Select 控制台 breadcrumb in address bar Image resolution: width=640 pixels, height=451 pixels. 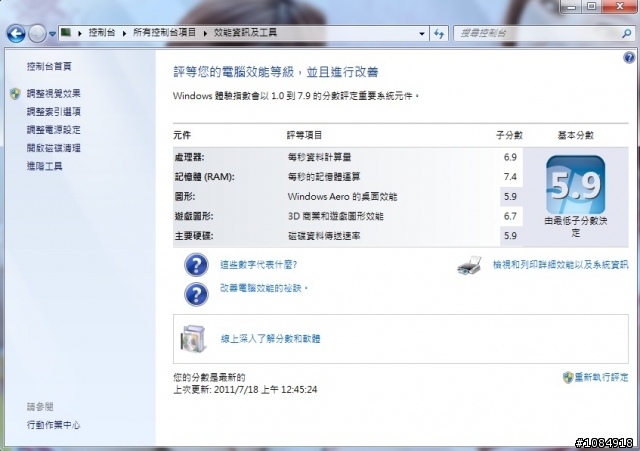(x=102, y=33)
